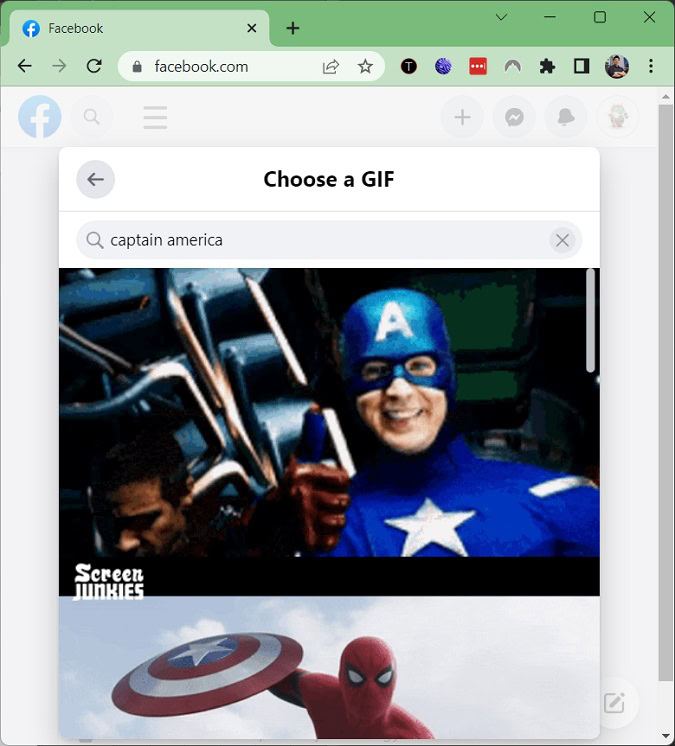
Task: Open a new browser tab
Action: 293,29
